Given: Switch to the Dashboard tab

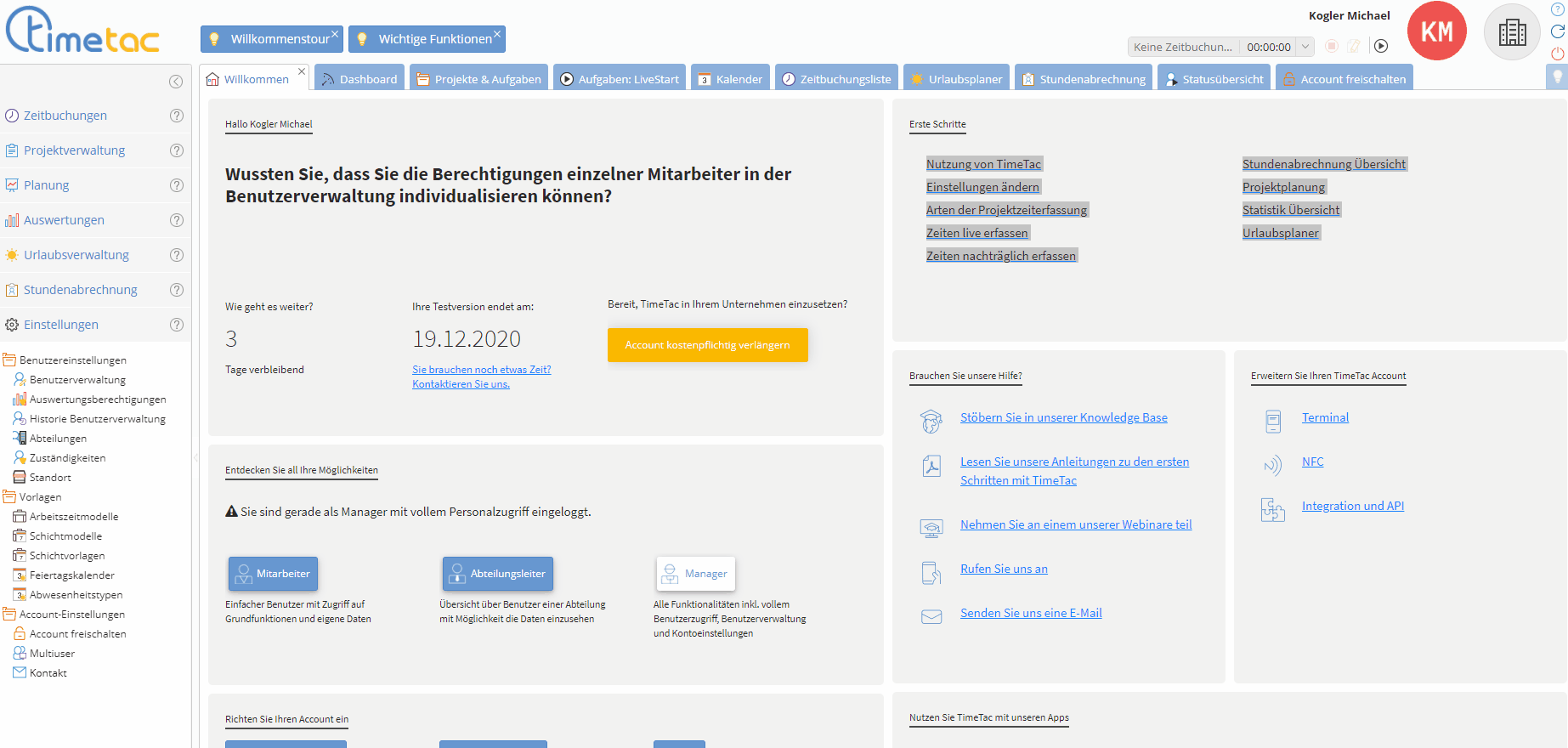Looking at the screenshot, I should (359, 79).
